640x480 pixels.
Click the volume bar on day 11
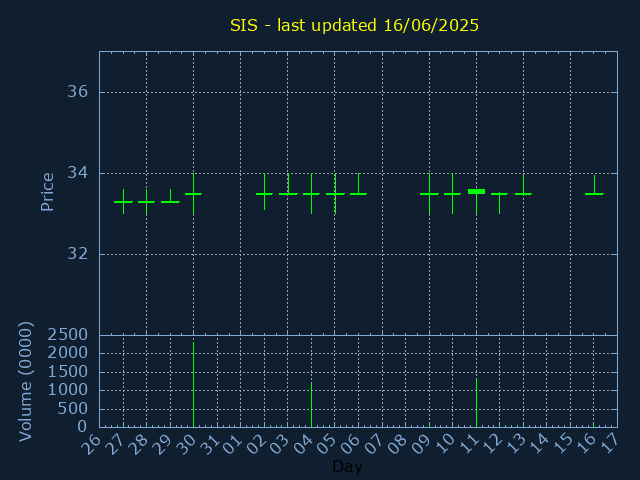476,402
